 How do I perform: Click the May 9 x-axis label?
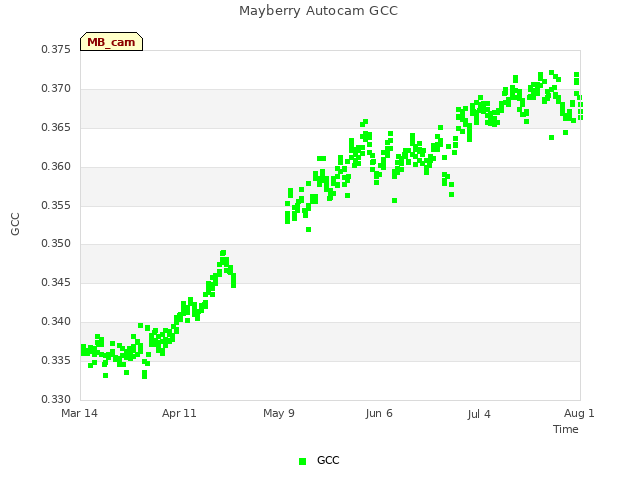point(279,413)
